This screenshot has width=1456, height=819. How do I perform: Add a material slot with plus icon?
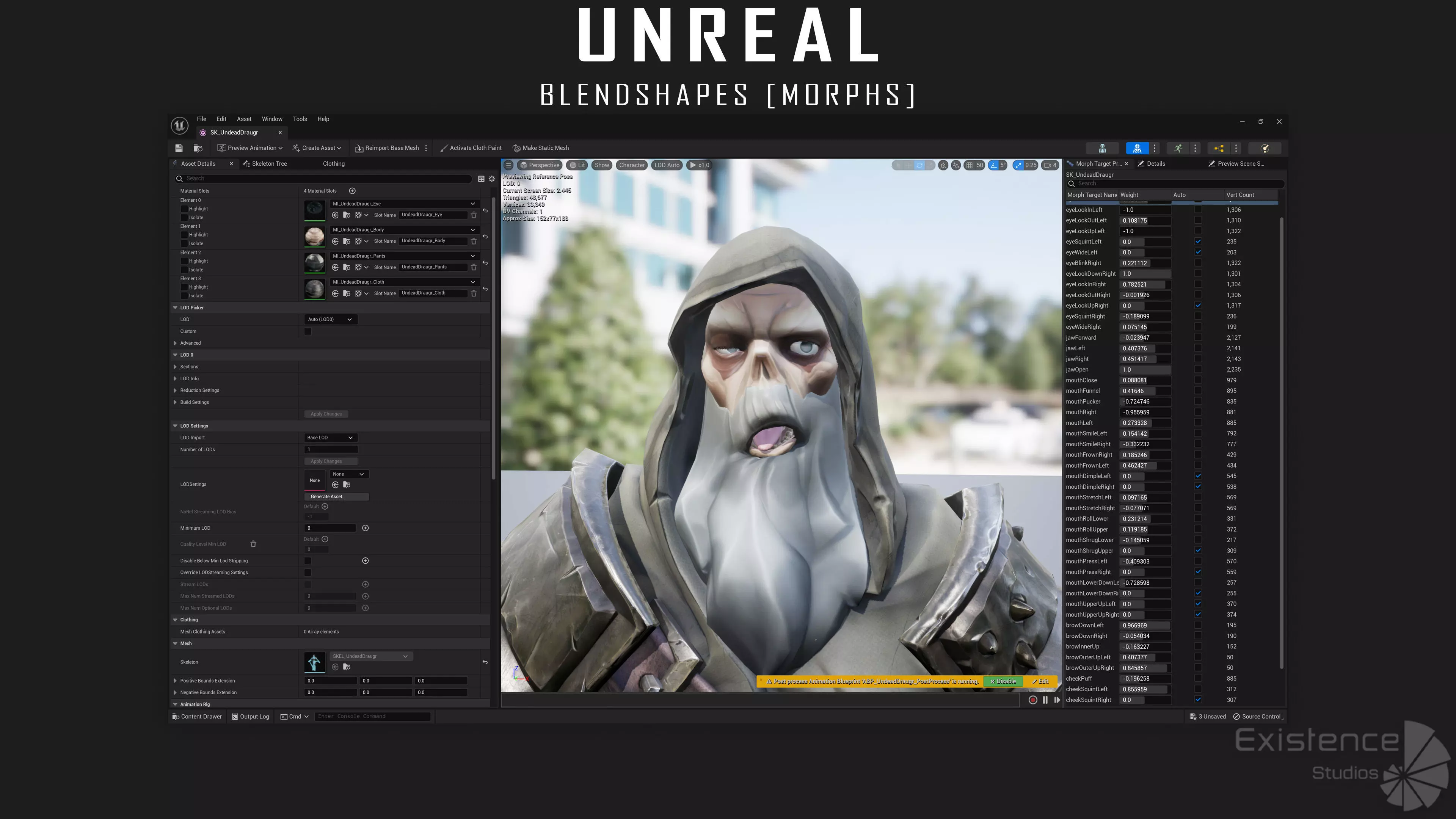click(x=352, y=191)
